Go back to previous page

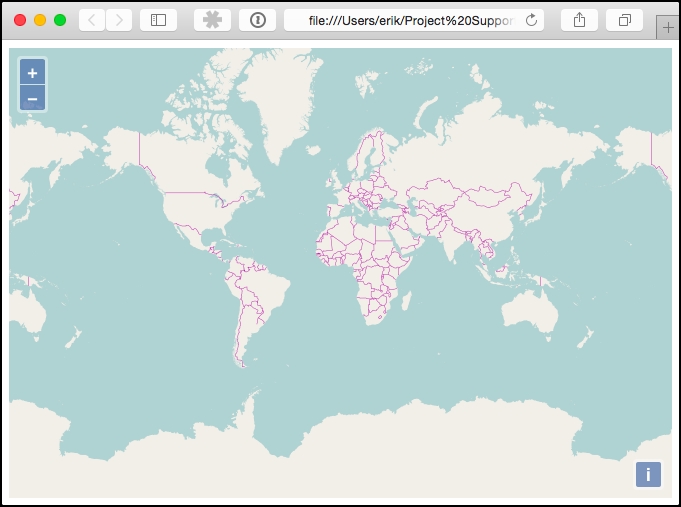click(92, 20)
